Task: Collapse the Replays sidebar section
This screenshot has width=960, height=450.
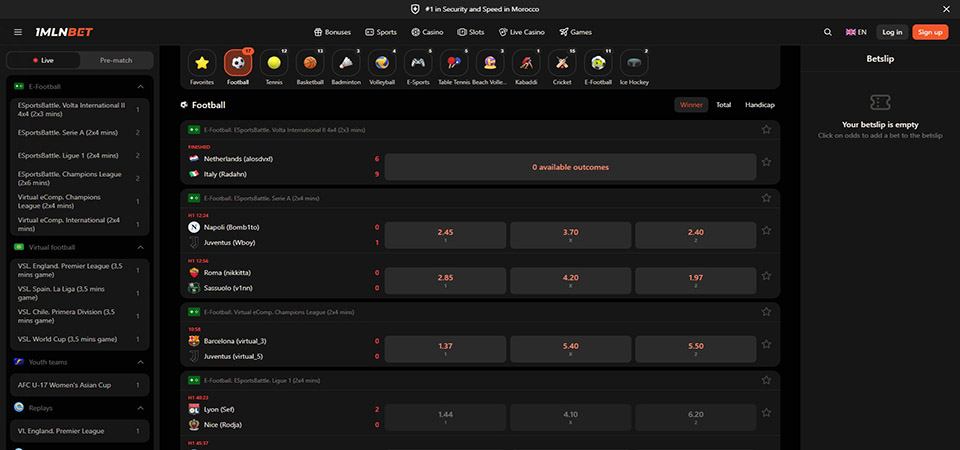Action: (140, 408)
